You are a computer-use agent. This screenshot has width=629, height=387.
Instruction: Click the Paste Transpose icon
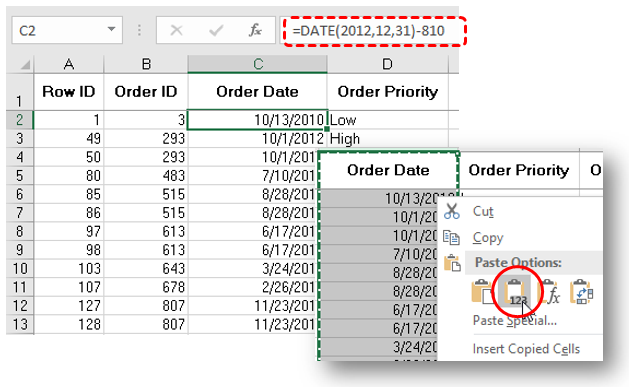581,292
